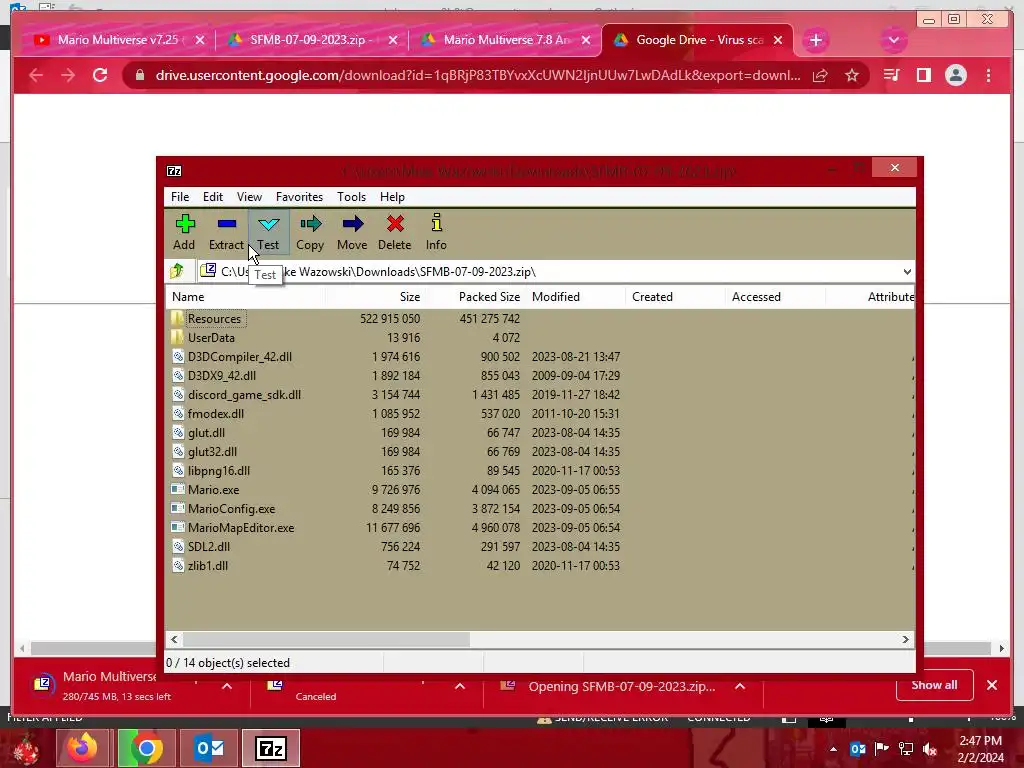Image resolution: width=1024 pixels, height=768 pixels.
Task: Click the Delete toolbar icon
Action: tap(394, 232)
